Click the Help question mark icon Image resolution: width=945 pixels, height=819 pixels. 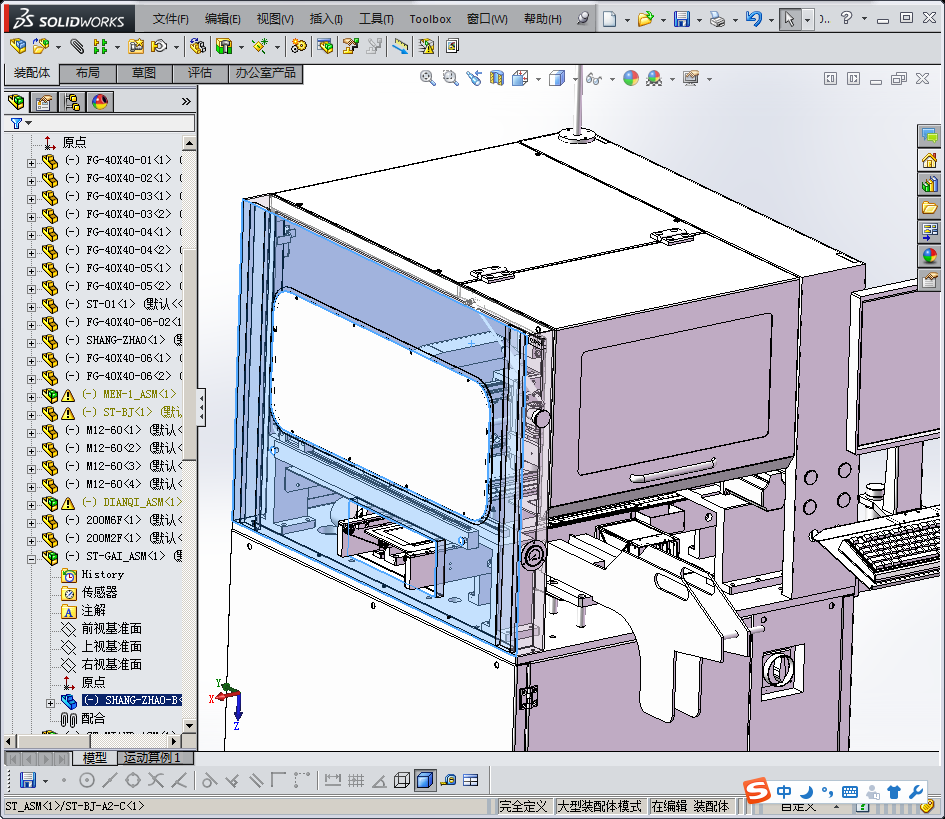[x=846, y=18]
